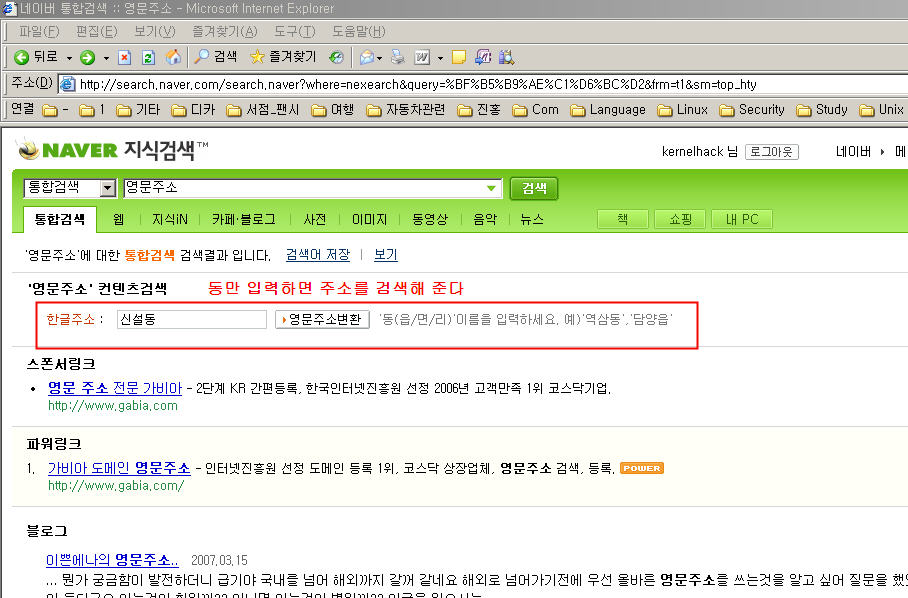This screenshot has height=598, width=908.
Task: Click the 검색어 저장 link
Action: click(x=318, y=255)
